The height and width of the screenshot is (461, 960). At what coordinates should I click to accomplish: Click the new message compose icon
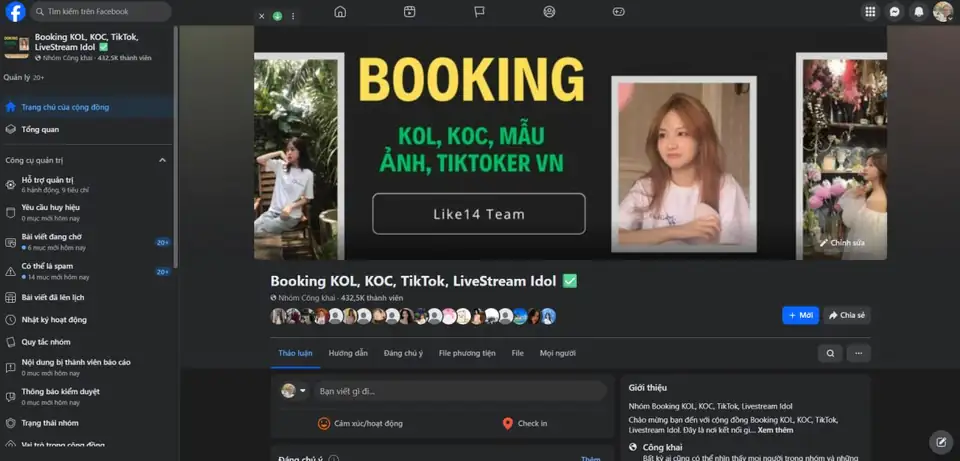(941, 442)
